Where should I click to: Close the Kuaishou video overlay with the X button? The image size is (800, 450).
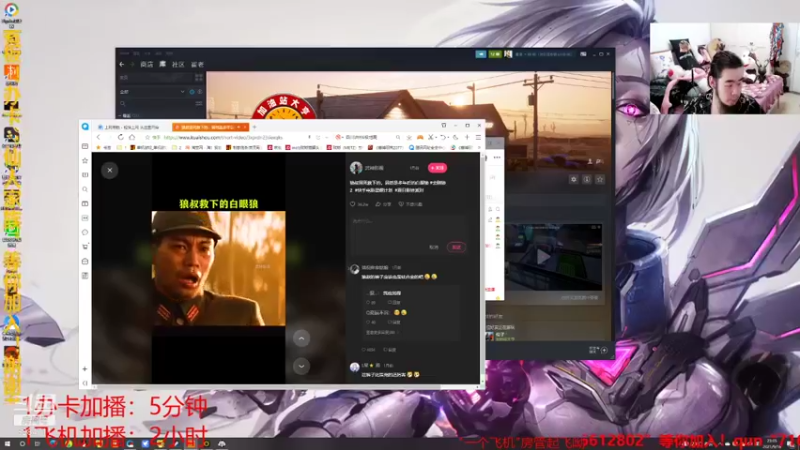(110, 170)
